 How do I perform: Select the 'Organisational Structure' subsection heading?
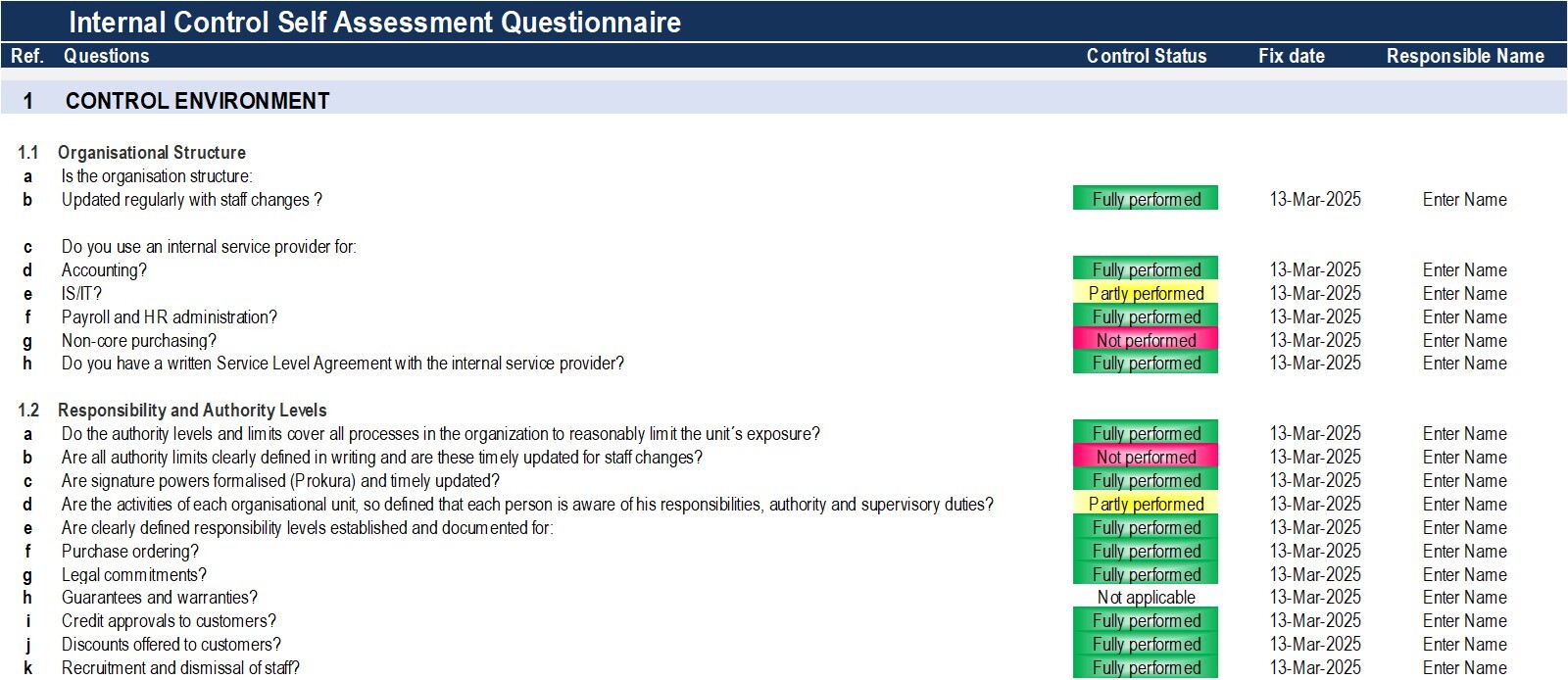(152, 152)
